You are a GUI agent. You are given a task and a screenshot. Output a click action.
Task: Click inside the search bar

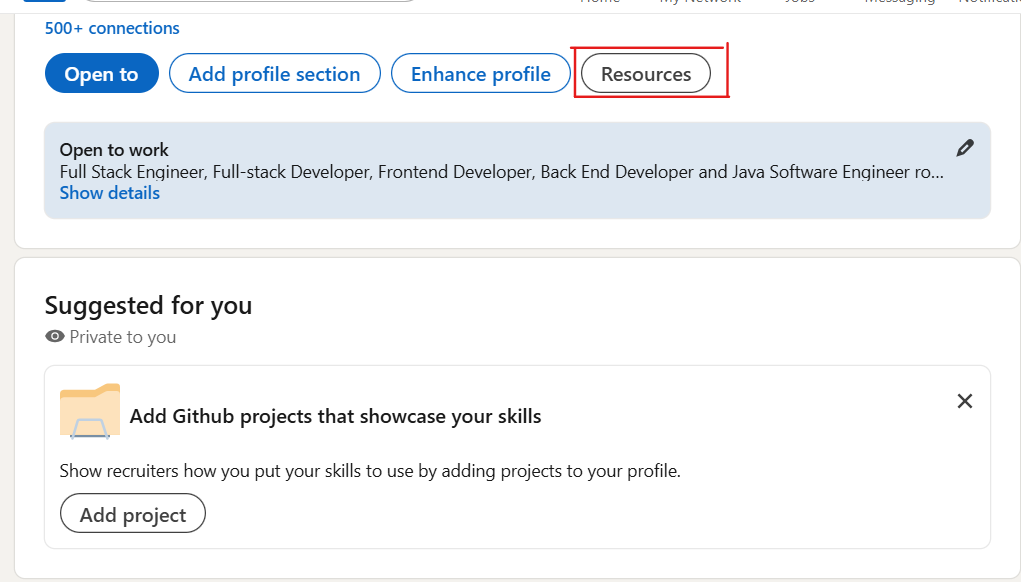[x=250, y=3]
